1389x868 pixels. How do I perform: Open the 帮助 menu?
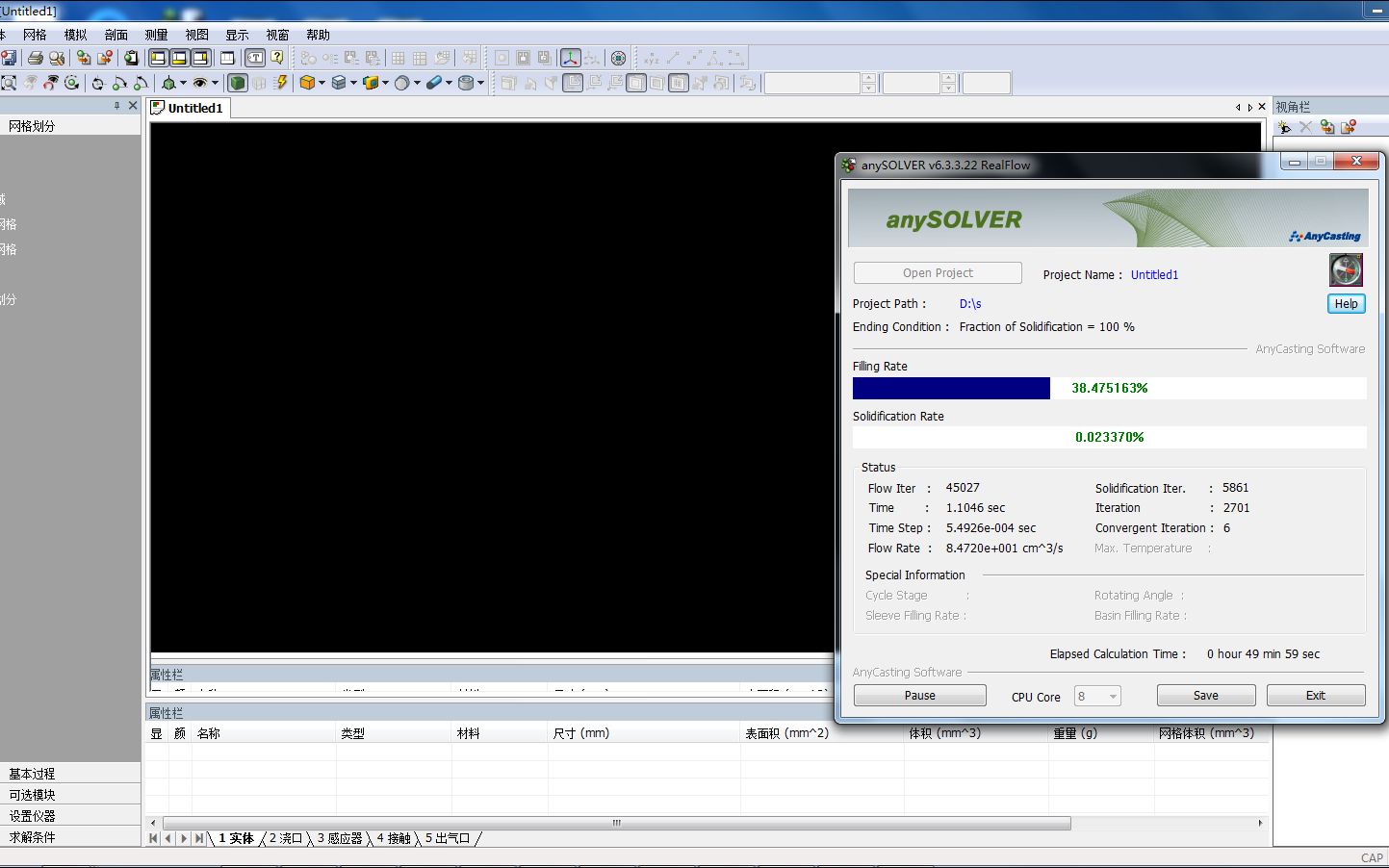[x=318, y=35]
